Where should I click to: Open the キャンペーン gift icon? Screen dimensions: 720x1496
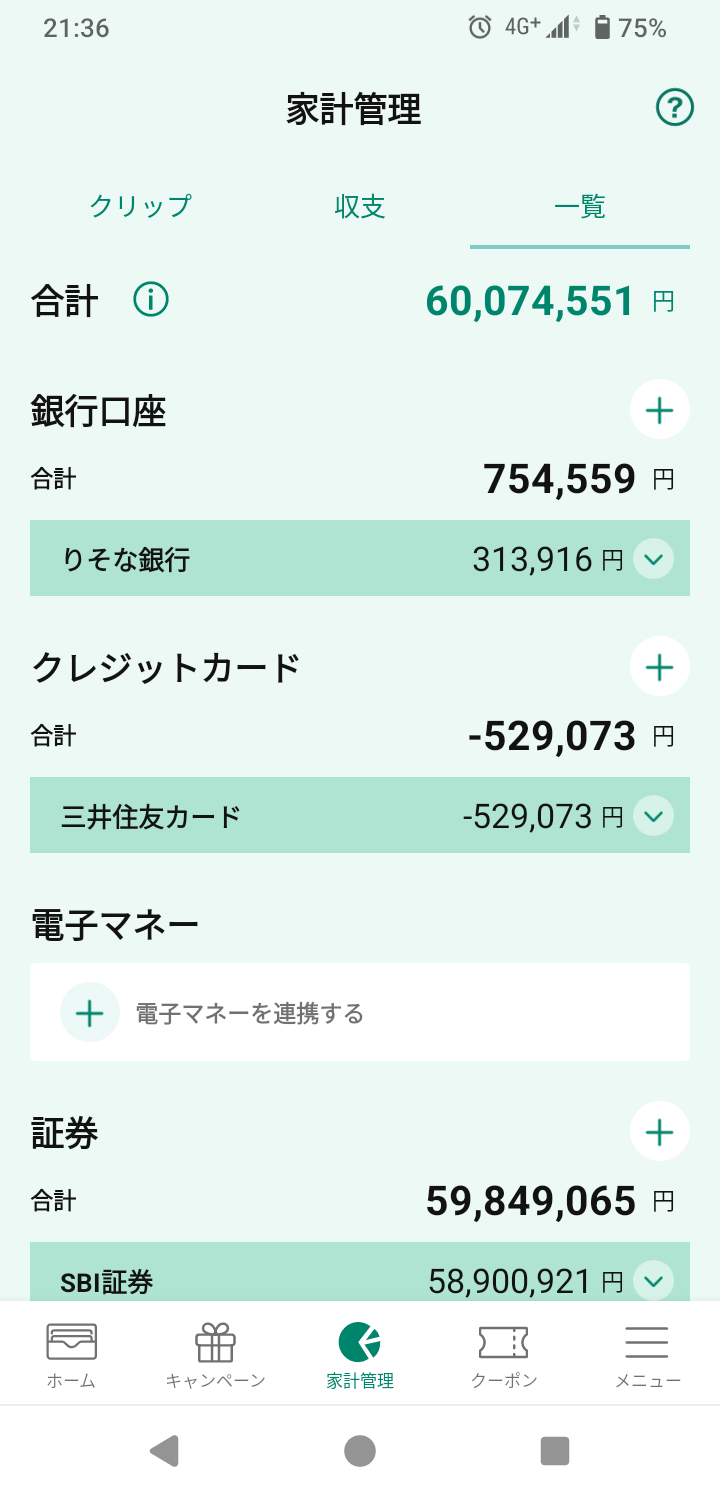[215, 1342]
